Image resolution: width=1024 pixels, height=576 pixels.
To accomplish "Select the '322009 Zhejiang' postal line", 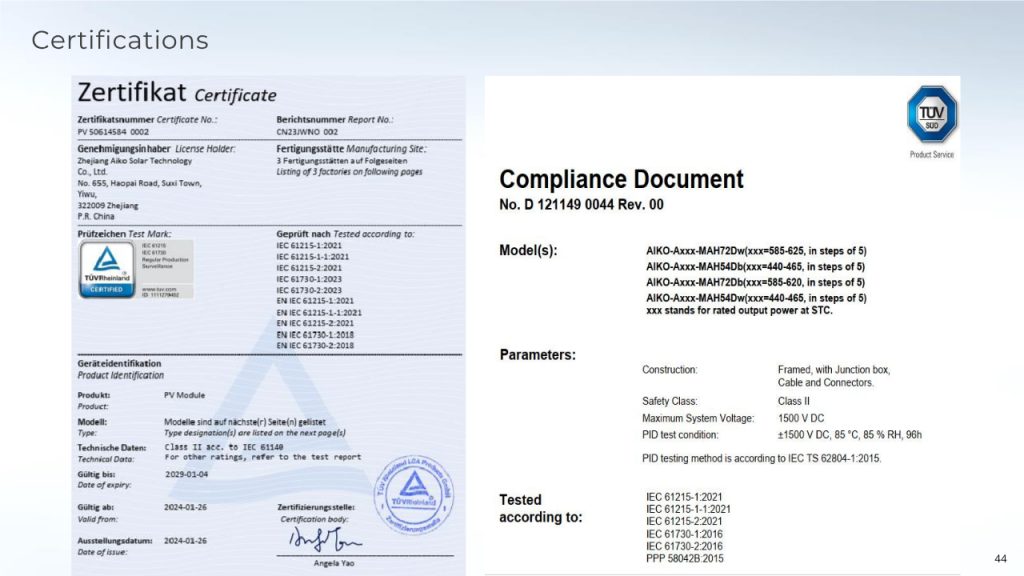I will 108,206.
